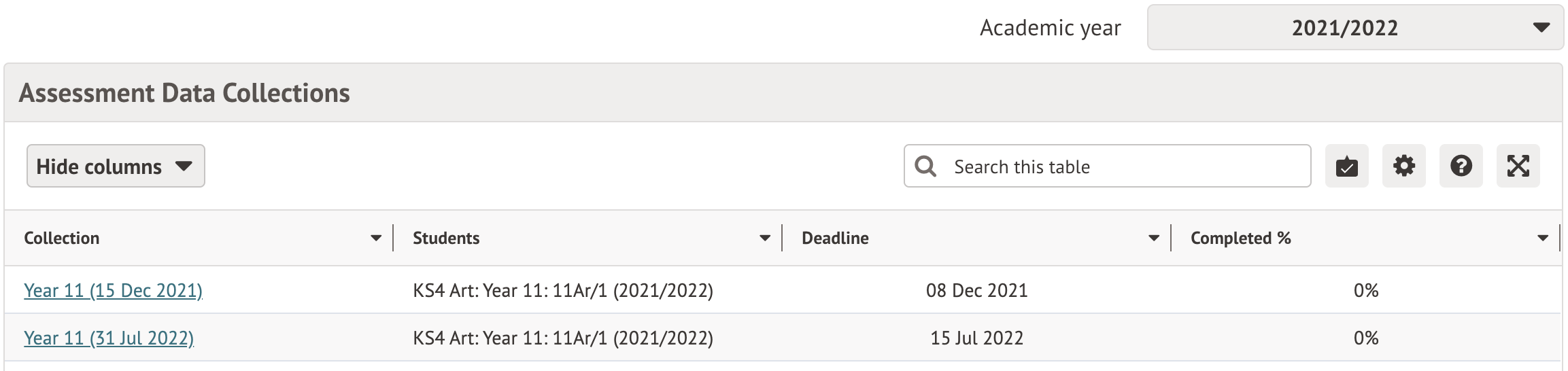Screen dimensions: 1568x371
Task: Open the Year 11 (15 Dec 2021) collection
Action: click(x=113, y=291)
